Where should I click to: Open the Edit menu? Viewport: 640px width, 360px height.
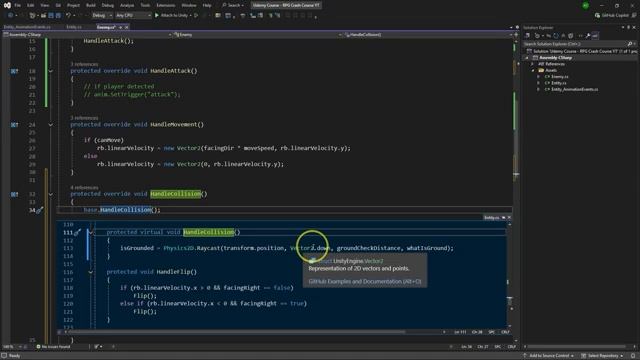pyautogui.click(x=31, y=5)
